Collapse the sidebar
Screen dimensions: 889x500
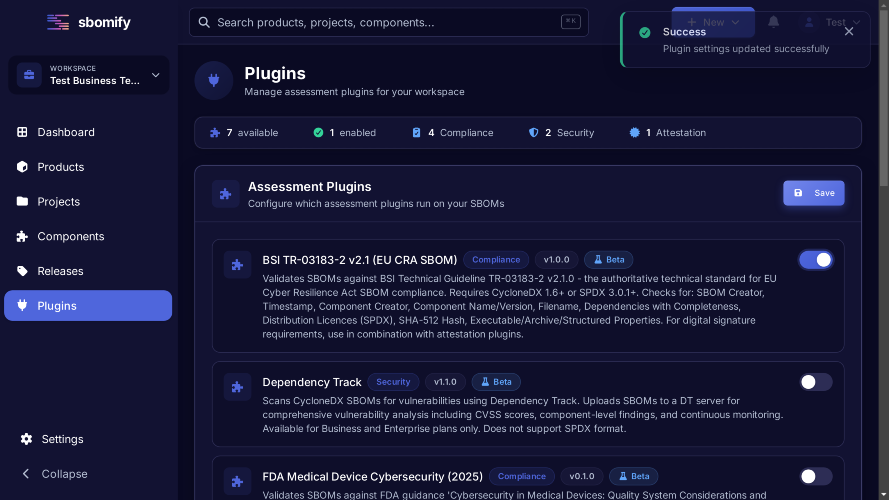(54, 474)
